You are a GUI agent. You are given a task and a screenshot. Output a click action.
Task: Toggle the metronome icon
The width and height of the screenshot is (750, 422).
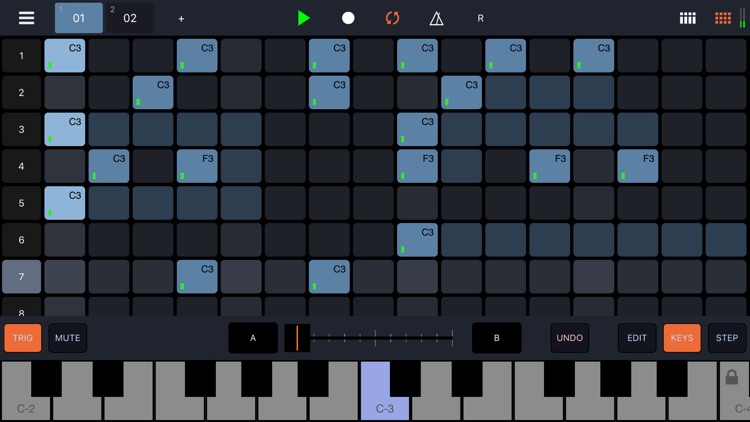(x=436, y=18)
